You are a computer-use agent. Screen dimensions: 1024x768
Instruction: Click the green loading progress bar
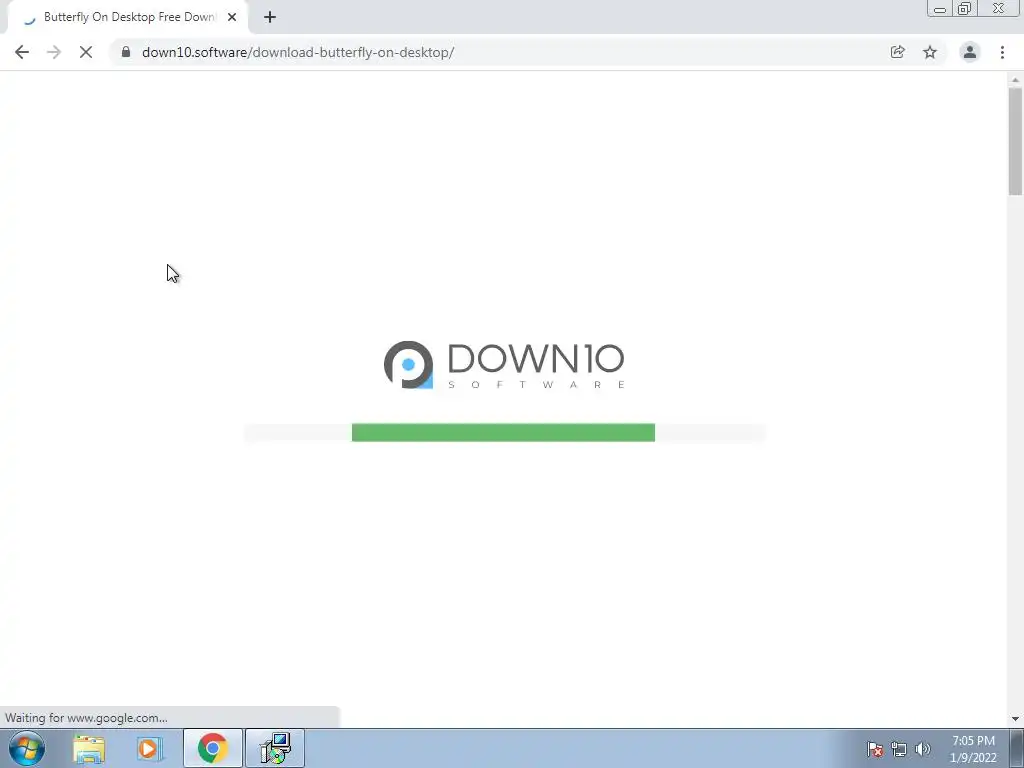pos(503,432)
